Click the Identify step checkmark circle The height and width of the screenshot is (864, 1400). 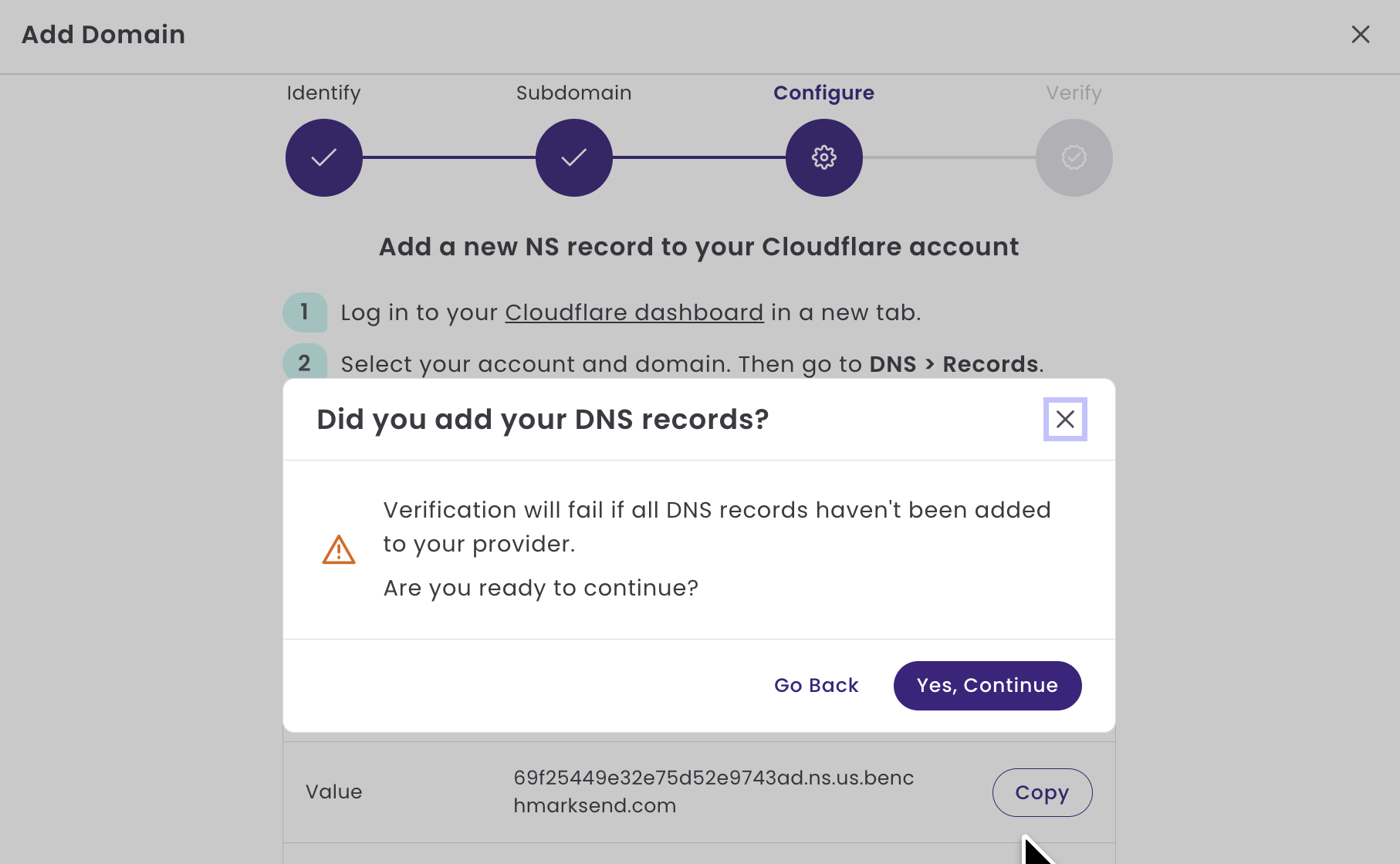click(324, 157)
